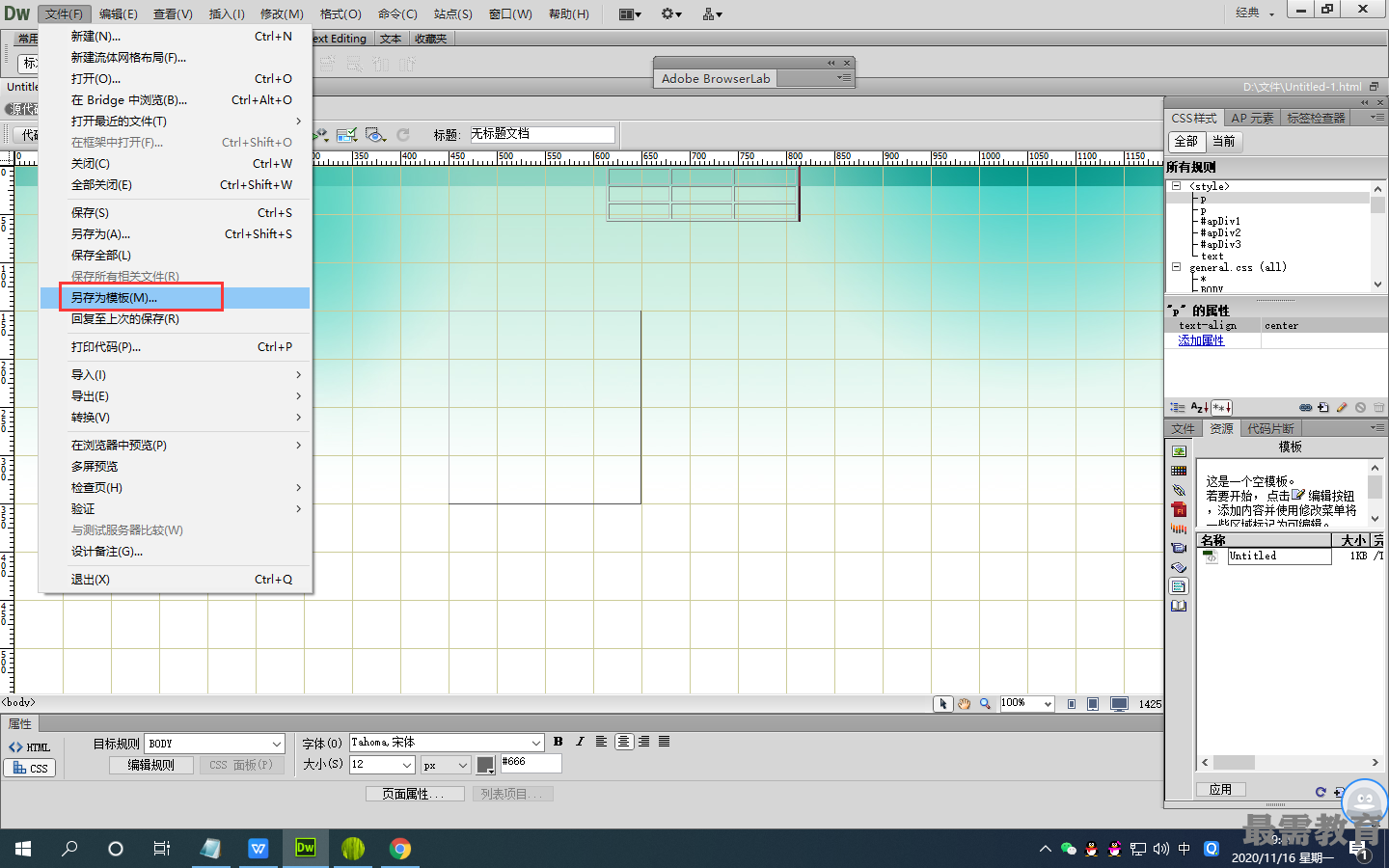Switch CSS panel to All (全部) mode

pyautogui.click(x=1185, y=142)
